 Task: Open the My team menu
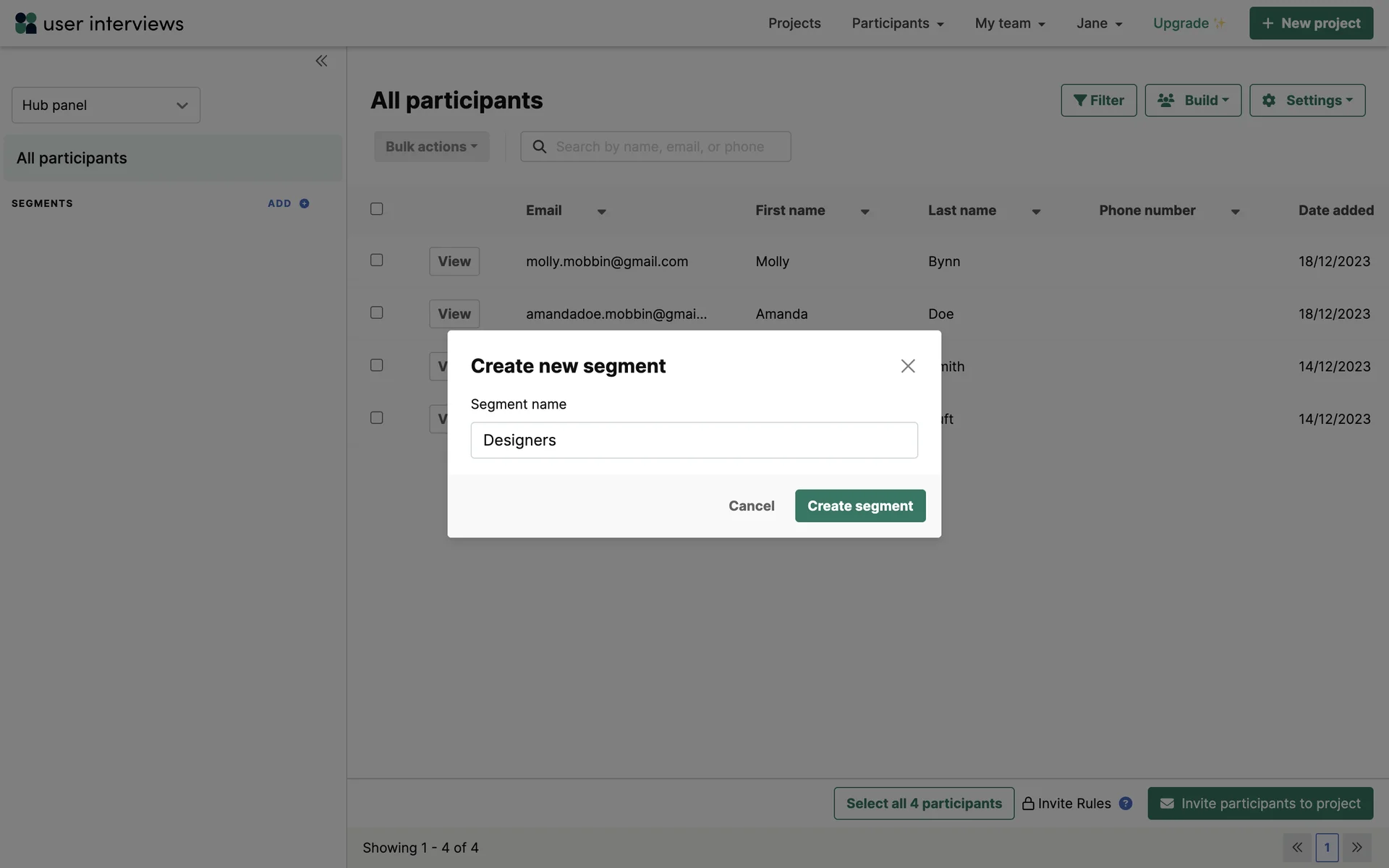[1010, 23]
